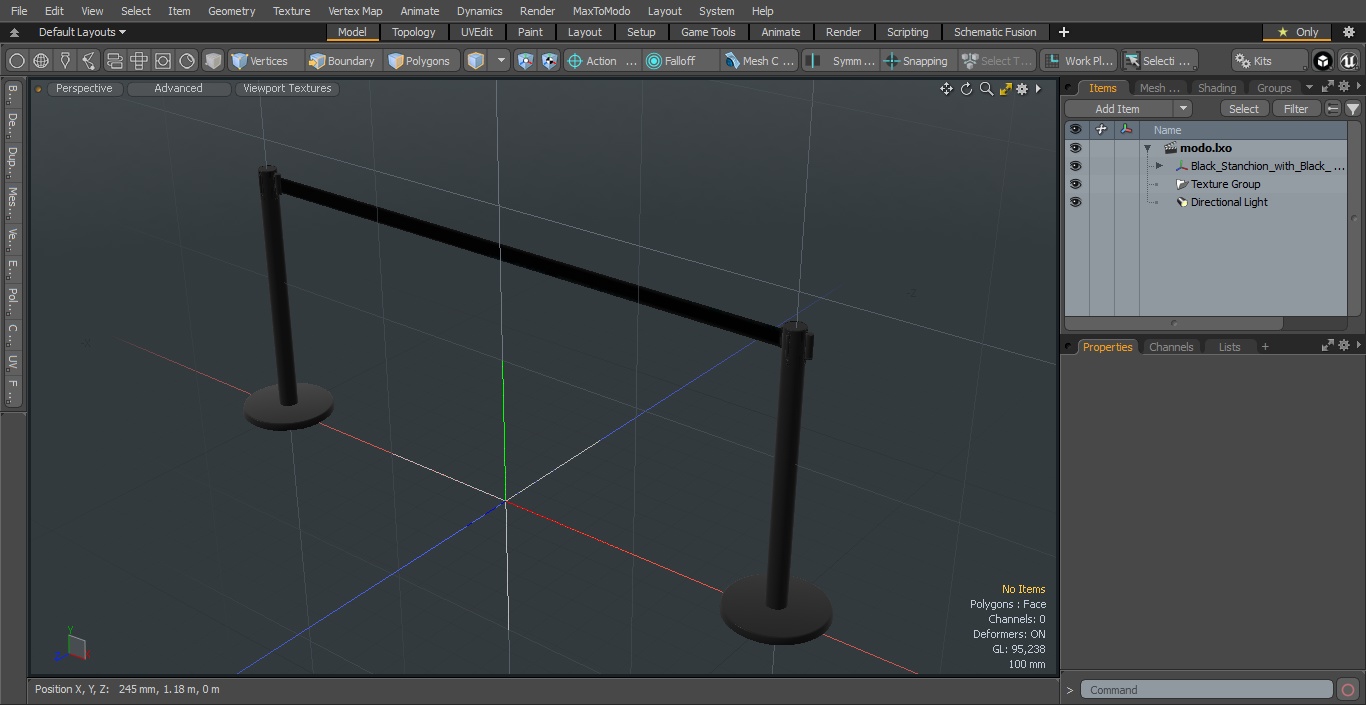Open Add Item dropdown arrow

[x=1183, y=109]
